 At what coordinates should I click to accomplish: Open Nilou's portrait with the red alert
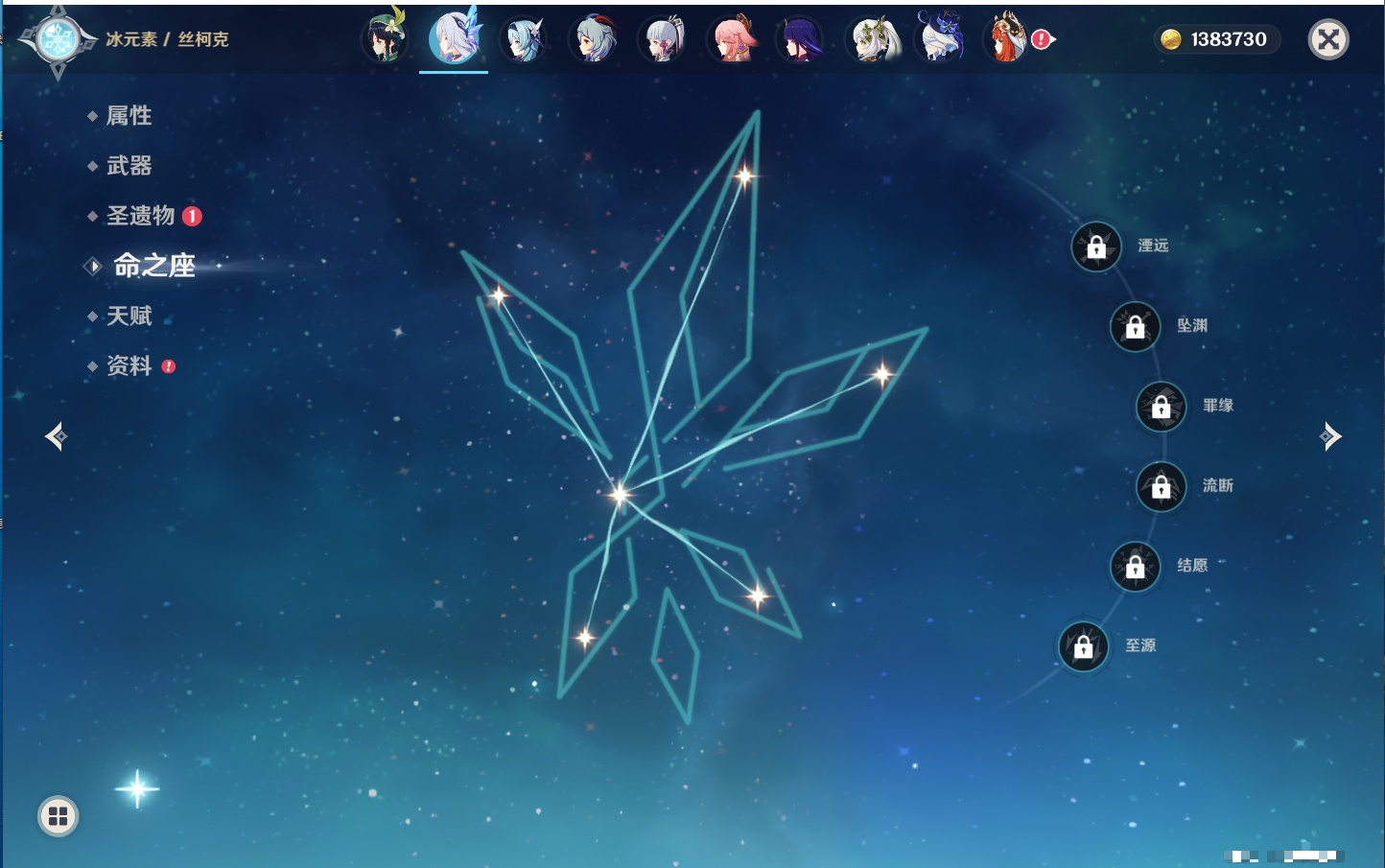[1007, 40]
